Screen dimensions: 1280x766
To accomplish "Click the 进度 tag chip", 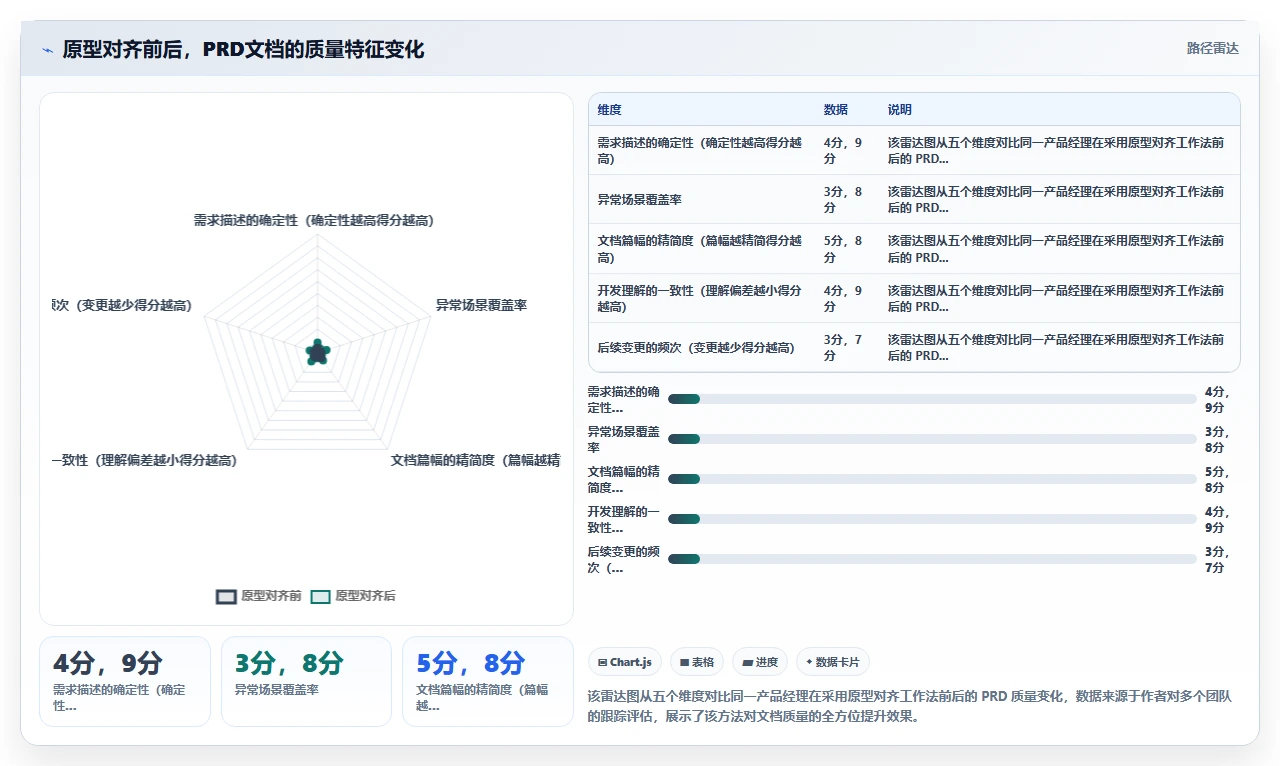I will [x=760, y=662].
